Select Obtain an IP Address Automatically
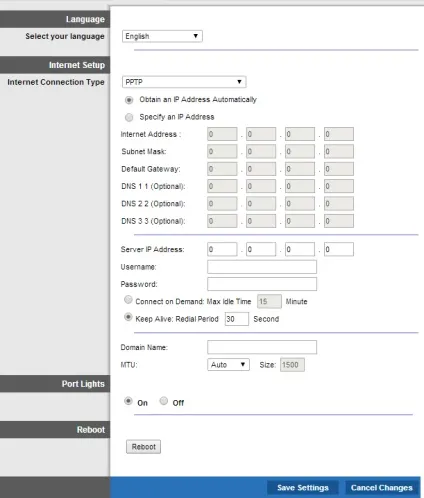 (x=129, y=100)
